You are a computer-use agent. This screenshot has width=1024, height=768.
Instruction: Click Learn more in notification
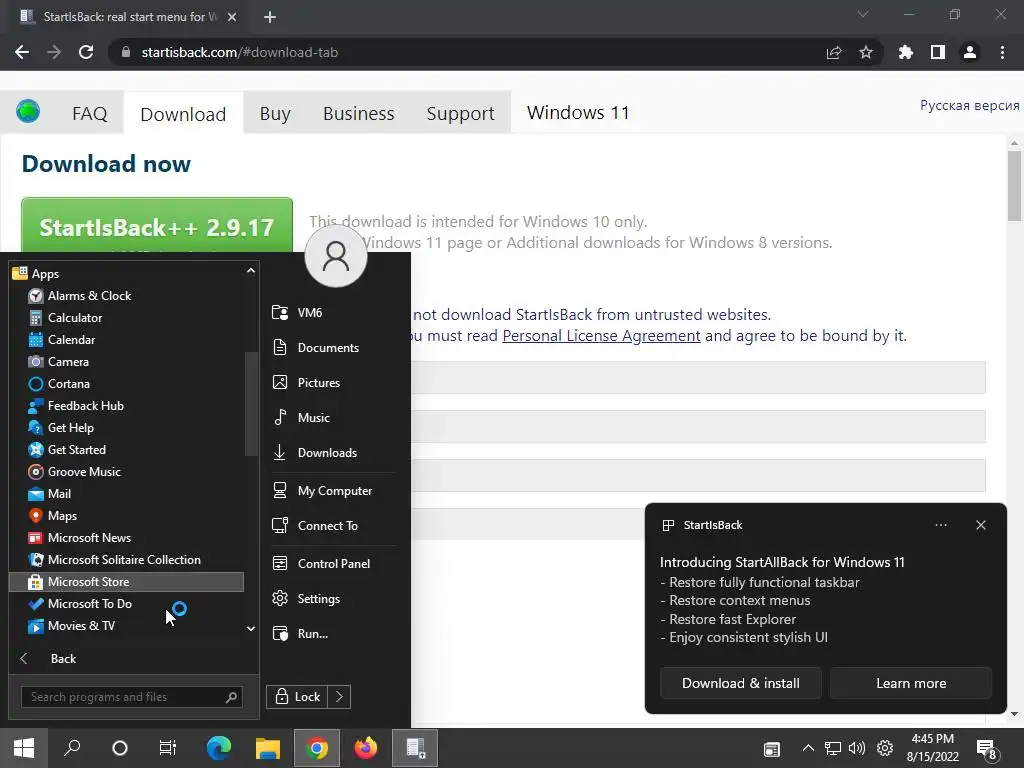tap(911, 683)
